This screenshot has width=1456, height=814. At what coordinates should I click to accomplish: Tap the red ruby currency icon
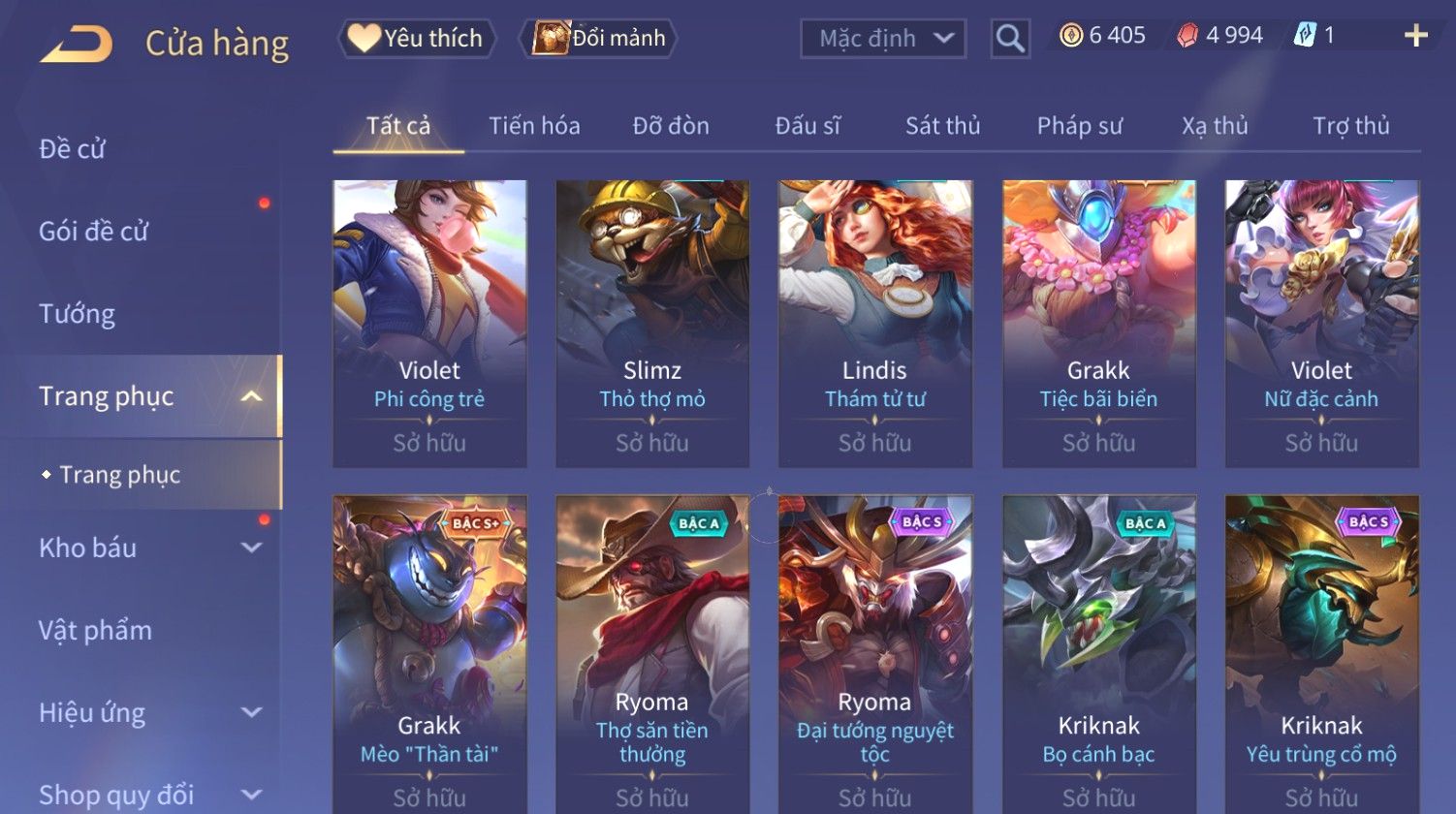[1187, 36]
